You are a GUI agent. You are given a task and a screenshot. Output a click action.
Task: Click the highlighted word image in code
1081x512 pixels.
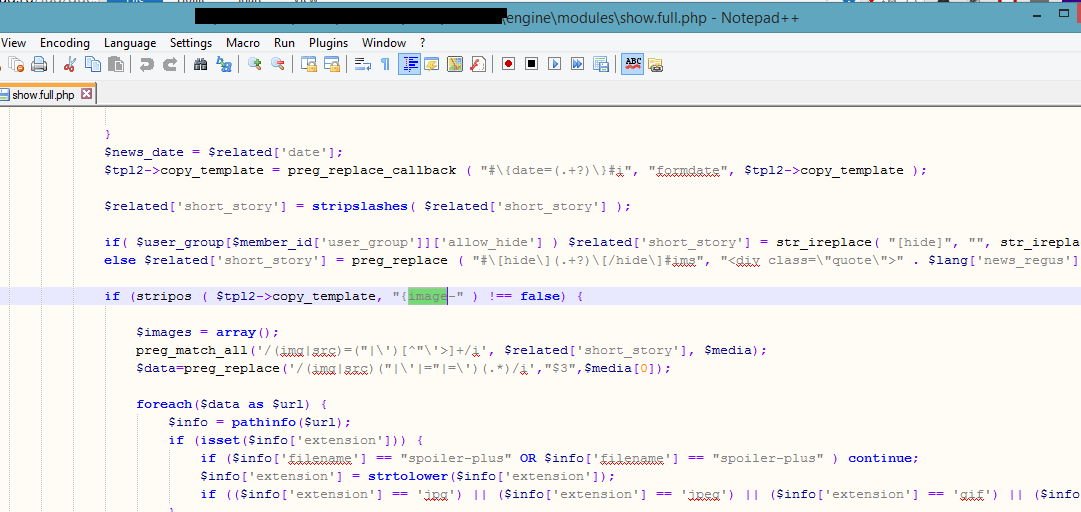pos(427,297)
